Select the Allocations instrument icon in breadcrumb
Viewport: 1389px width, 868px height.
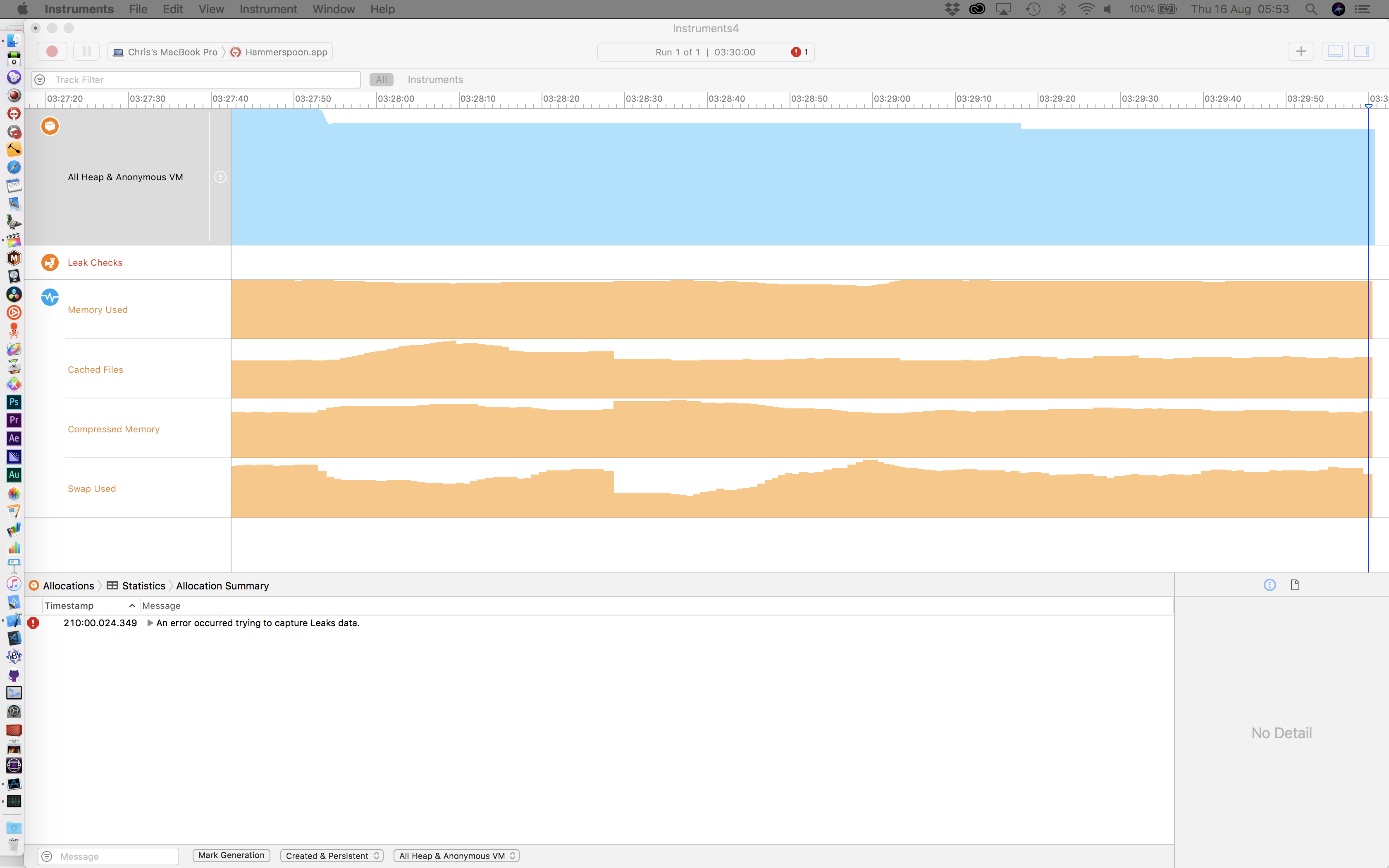click(34, 586)
